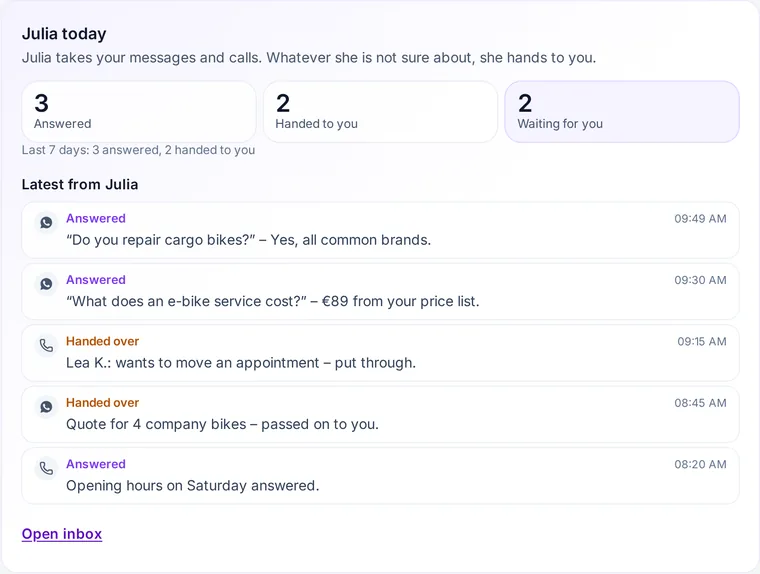Open the cargo bikes repair message row
760x574 pixels.
(380, 230)
